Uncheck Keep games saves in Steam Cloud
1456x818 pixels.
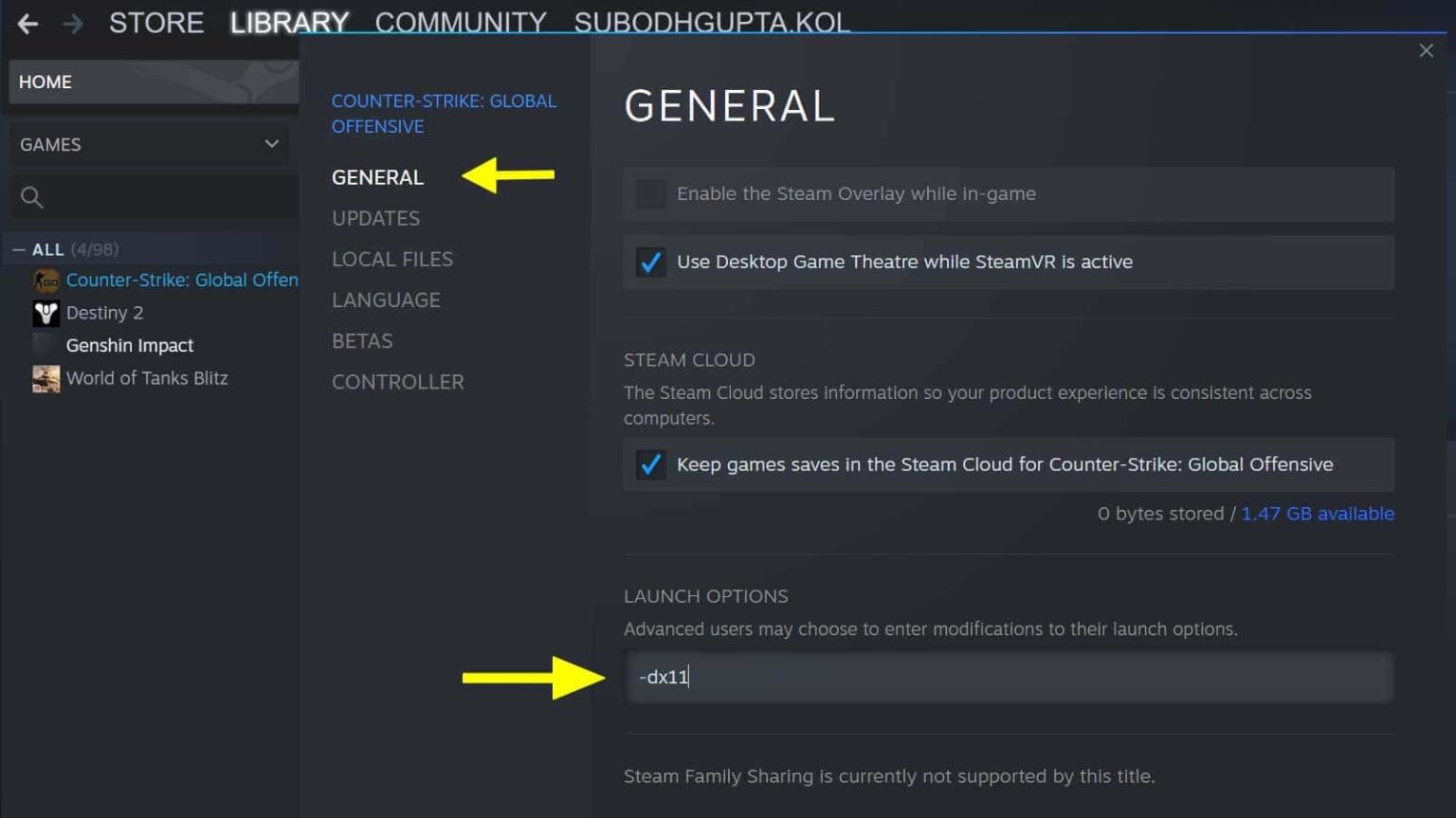(650, 464)
